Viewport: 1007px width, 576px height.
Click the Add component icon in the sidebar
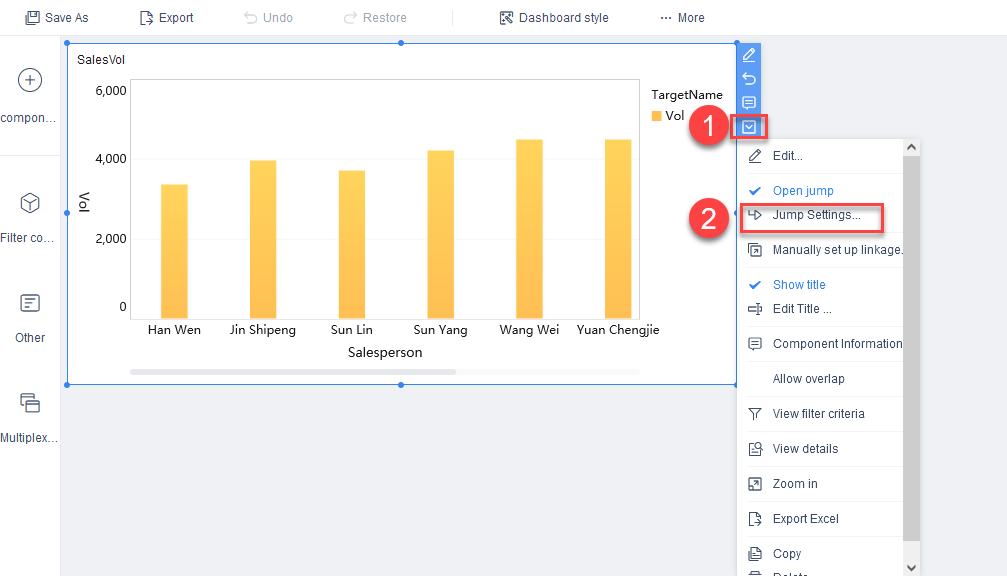pyautogui.click(x=29, y=80)
